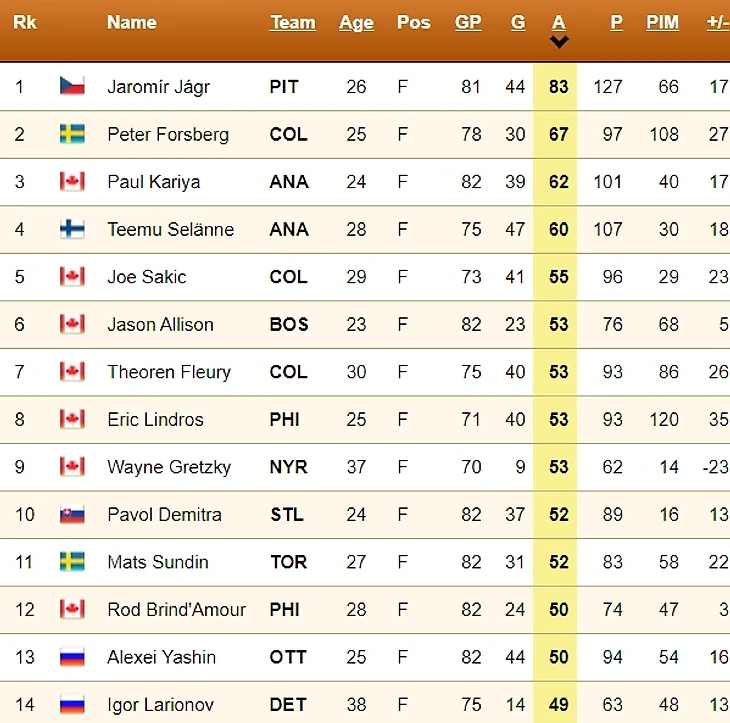The height and width of the screenshot is (723, 730).
Task: Sort by G goals column header
Action: [x=518, y=22]
